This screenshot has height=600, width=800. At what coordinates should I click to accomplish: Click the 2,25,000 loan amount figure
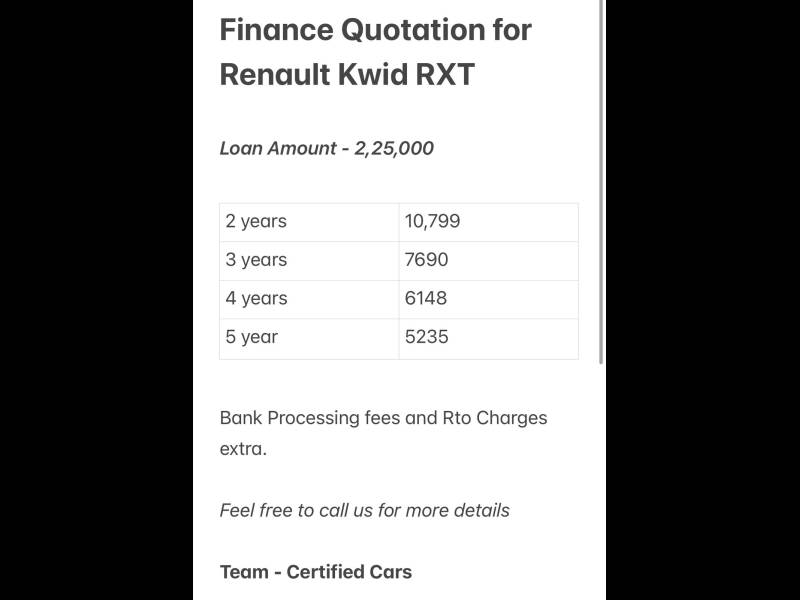pyautogui.click(x=394, y=148)
